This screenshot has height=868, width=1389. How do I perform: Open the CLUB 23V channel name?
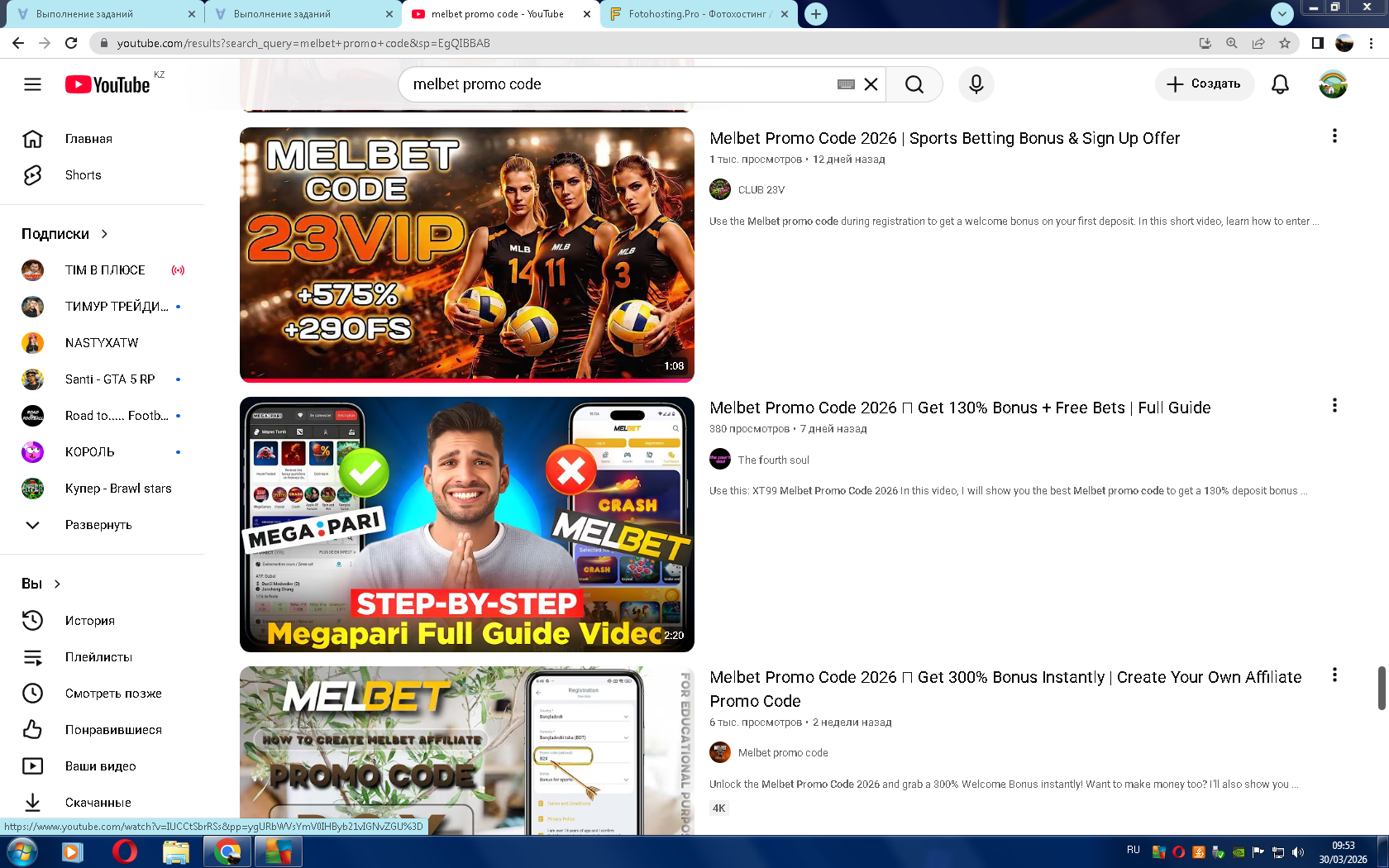click(761, 190)
